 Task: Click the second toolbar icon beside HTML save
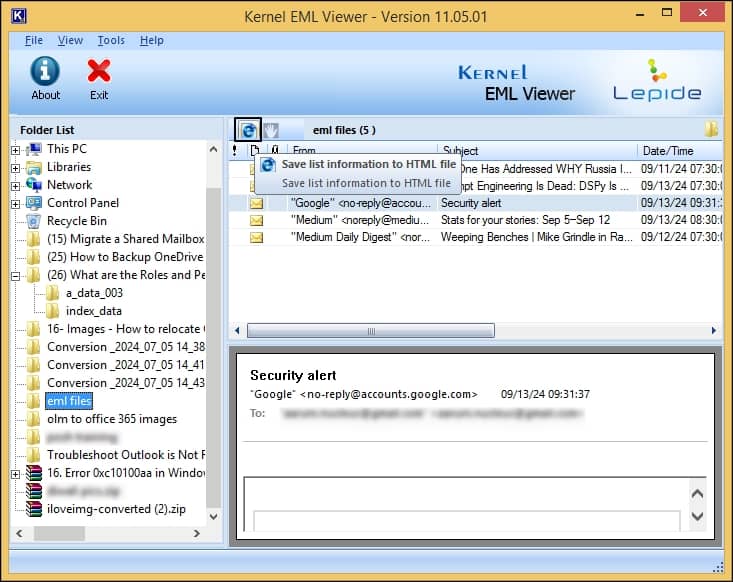click(271, 130)
